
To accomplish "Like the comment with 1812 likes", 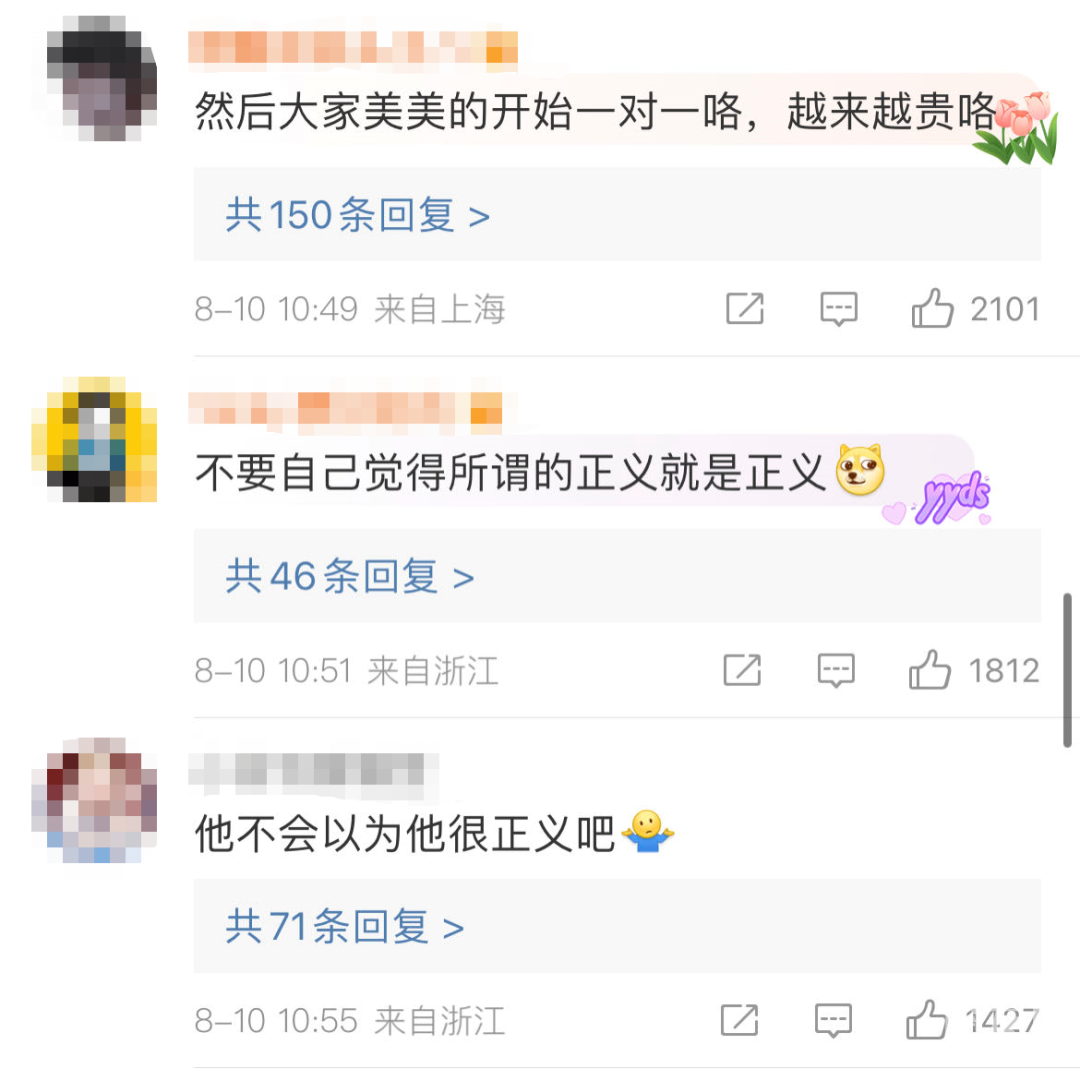I will 930,670.
